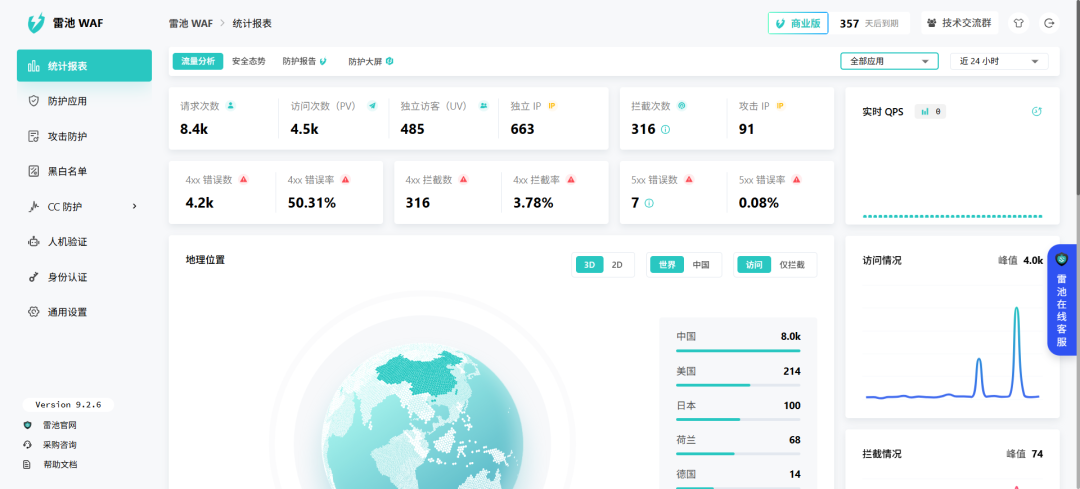Click the 荷兰 row value 68

click(x=795, y=439)
